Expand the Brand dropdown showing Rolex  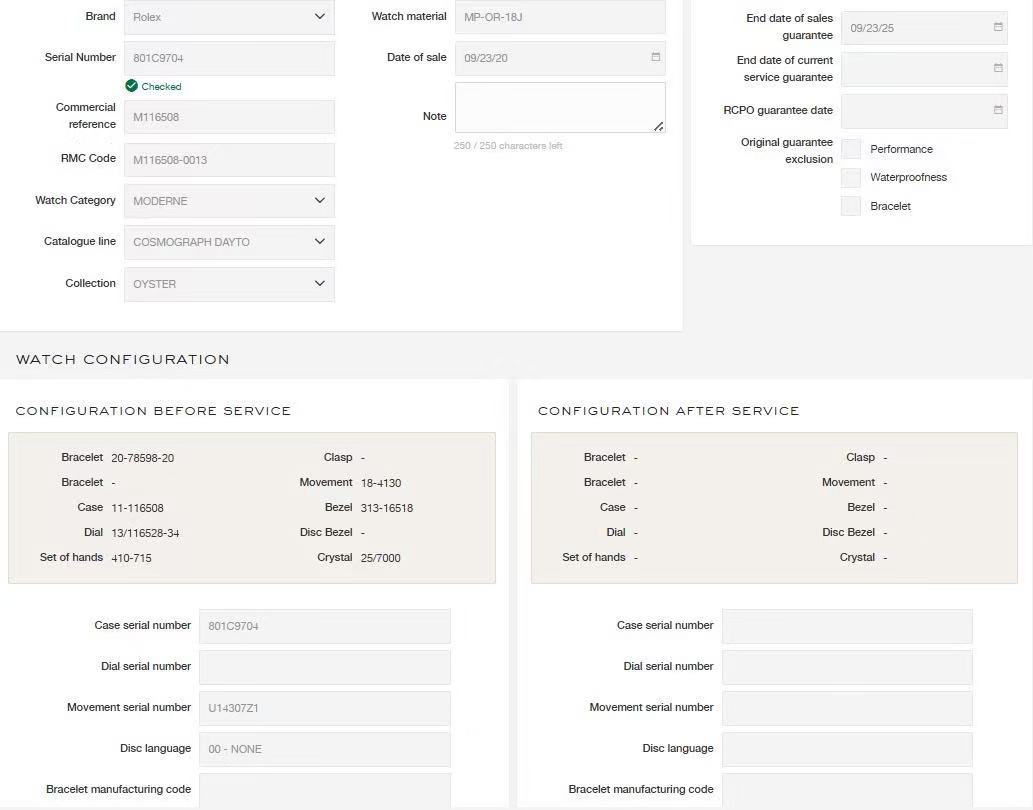229,17
